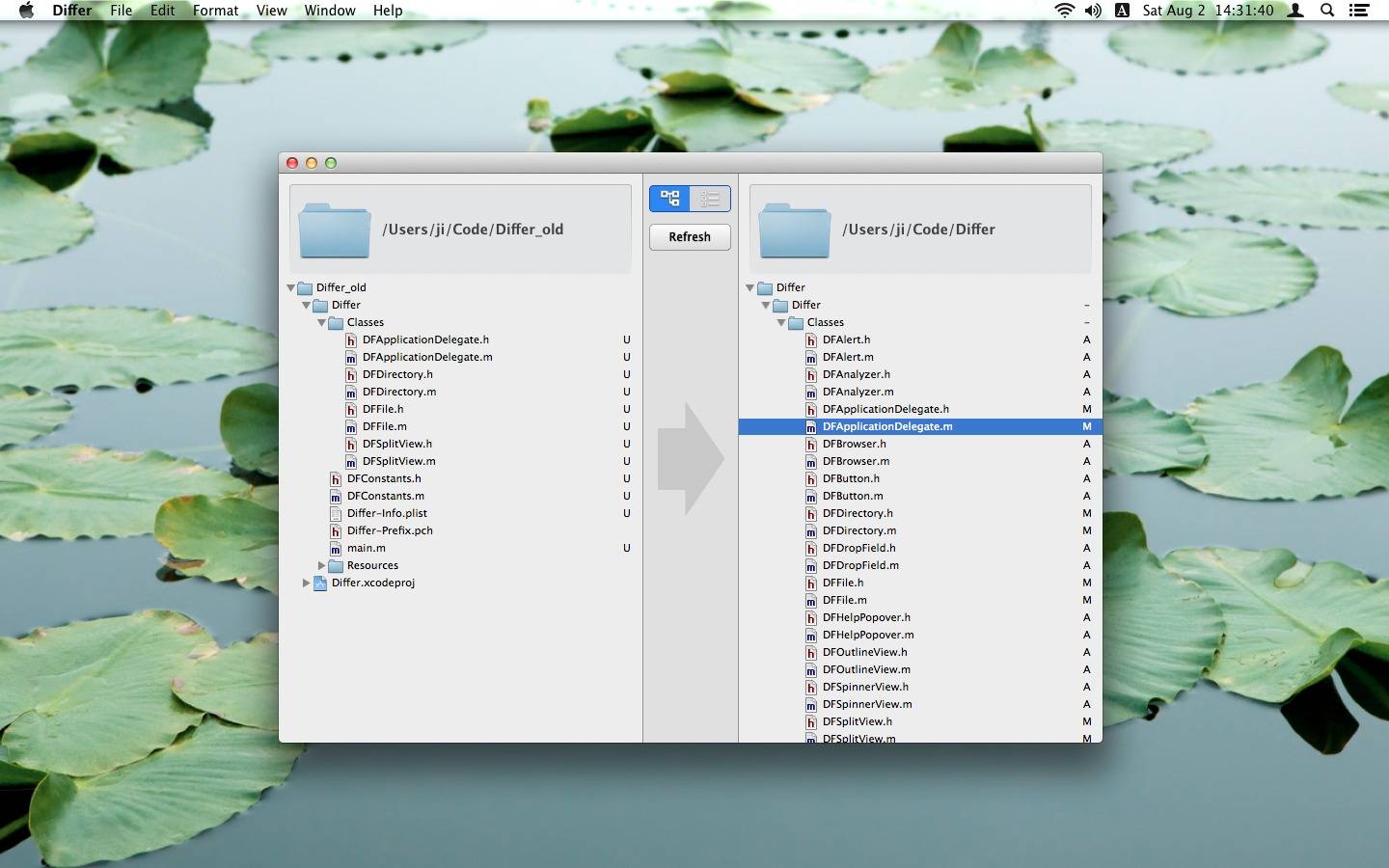Select DFBrowser.m in right pane

tap(856, 461)
